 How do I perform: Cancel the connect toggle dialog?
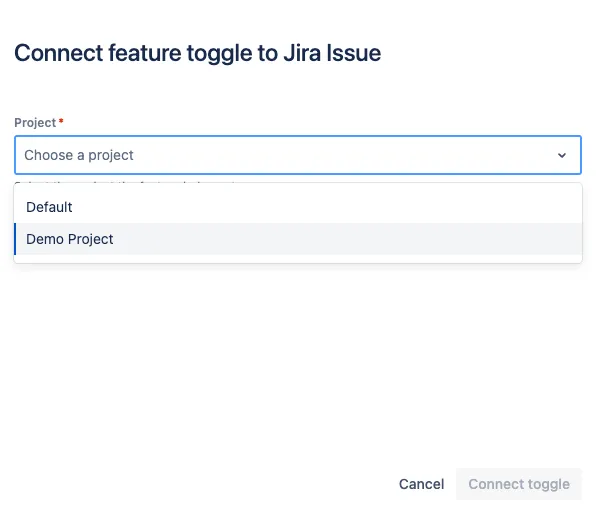pos(421,484)
